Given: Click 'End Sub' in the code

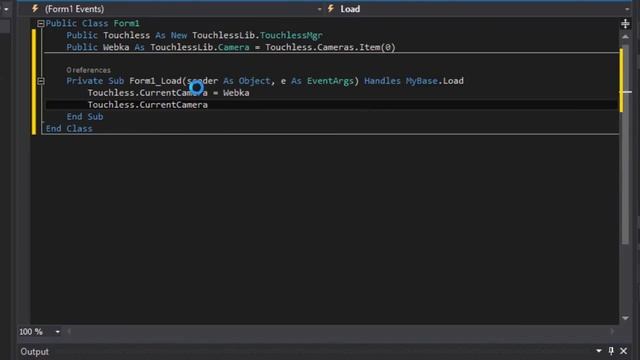Looking at the screenshot, I should [85, 117].
